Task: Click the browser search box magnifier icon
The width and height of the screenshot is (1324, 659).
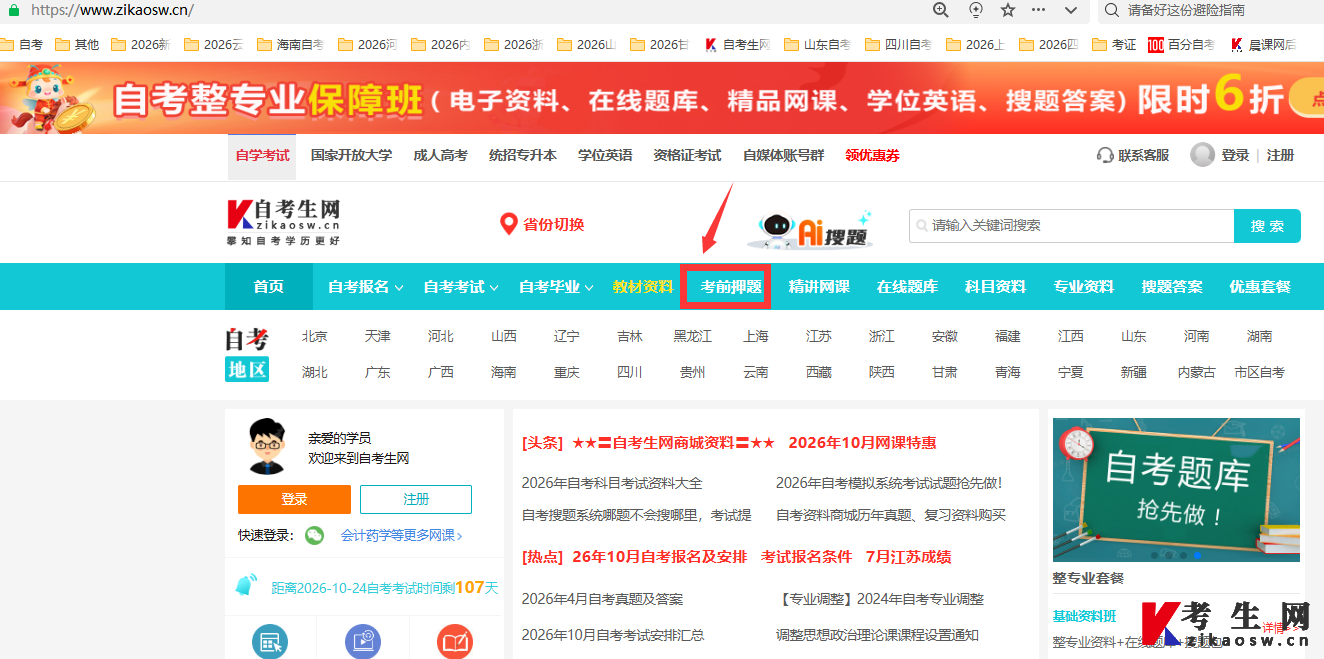Action: point(1111,10)
